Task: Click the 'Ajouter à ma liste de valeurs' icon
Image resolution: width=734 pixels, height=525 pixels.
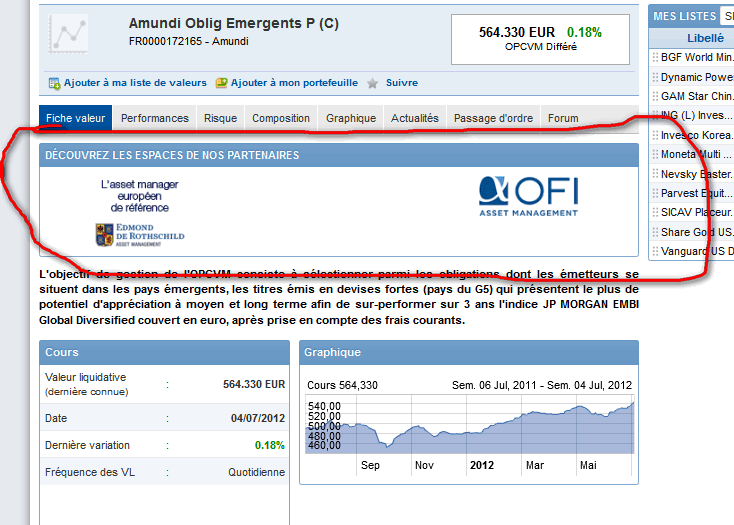Action: point(54,83)
